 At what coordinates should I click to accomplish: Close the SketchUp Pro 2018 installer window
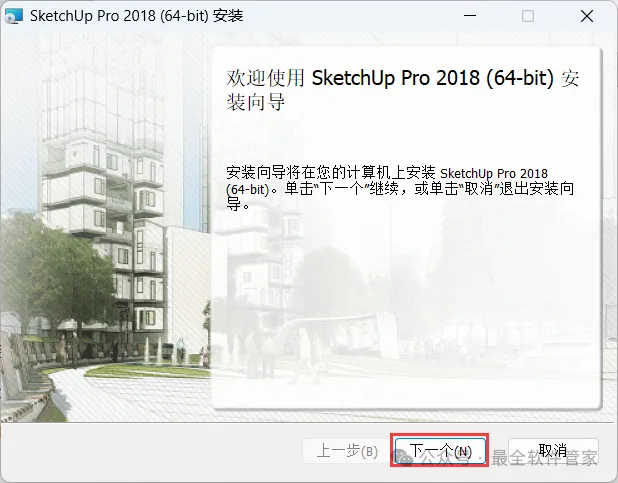(587, 16)
